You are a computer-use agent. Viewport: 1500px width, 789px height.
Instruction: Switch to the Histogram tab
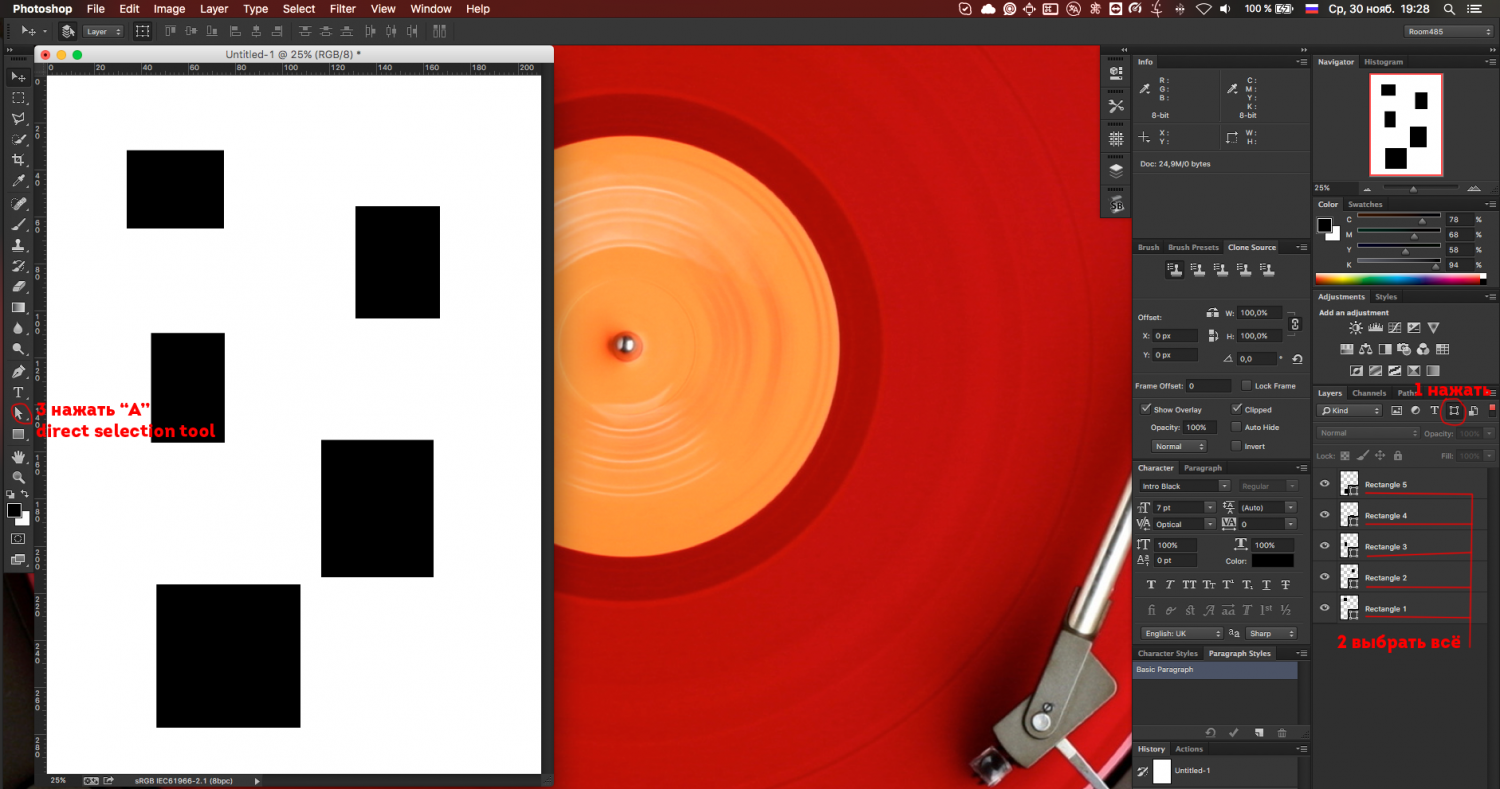1383,62
